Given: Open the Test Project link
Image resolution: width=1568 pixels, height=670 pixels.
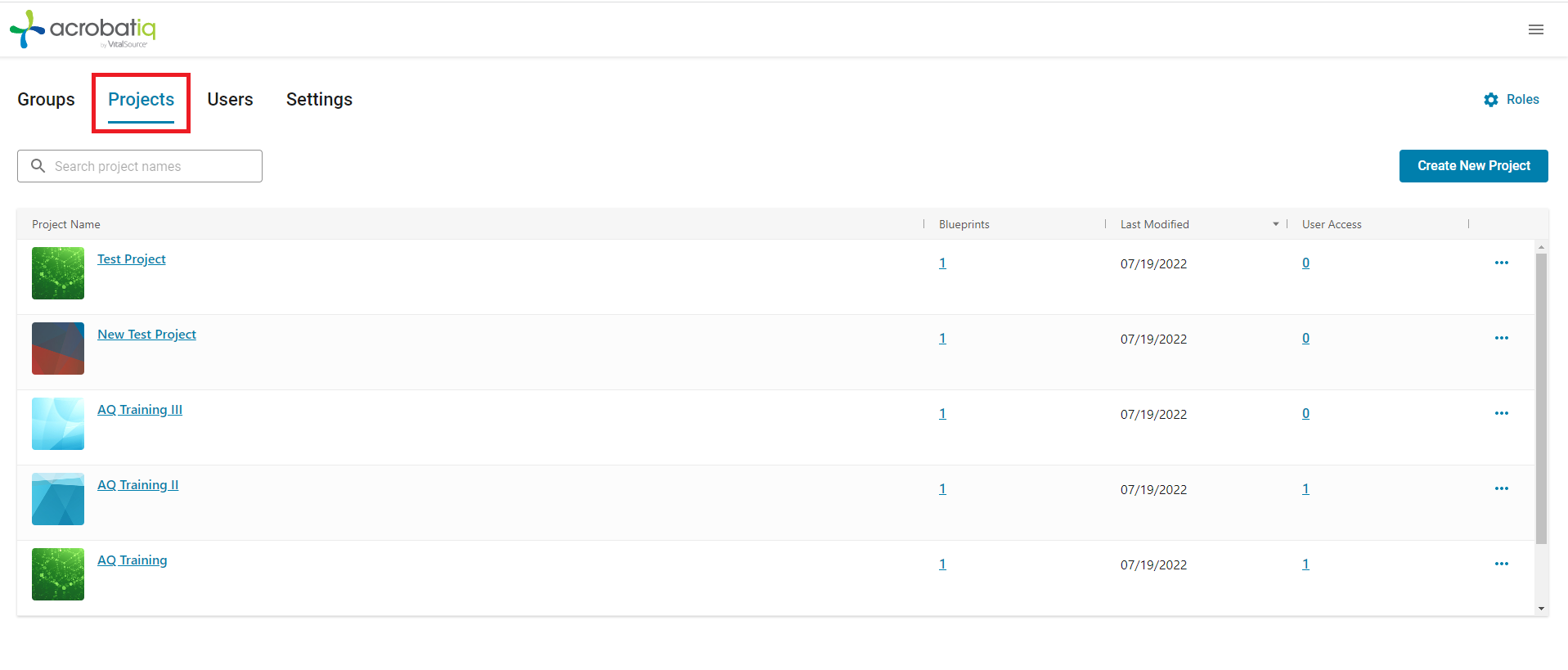Looking at the screenshot, I should click(132, 259).
